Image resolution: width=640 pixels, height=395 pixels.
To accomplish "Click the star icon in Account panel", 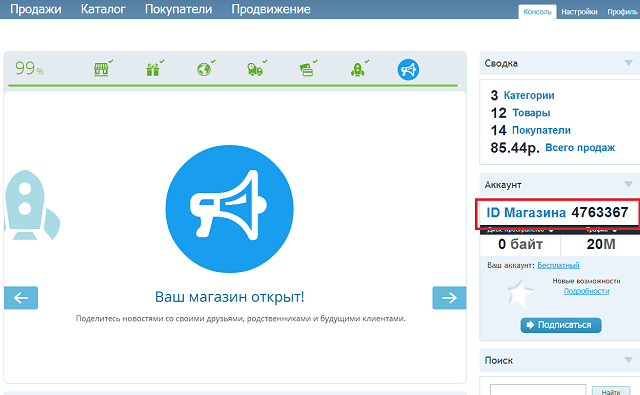I will point(520,293).
